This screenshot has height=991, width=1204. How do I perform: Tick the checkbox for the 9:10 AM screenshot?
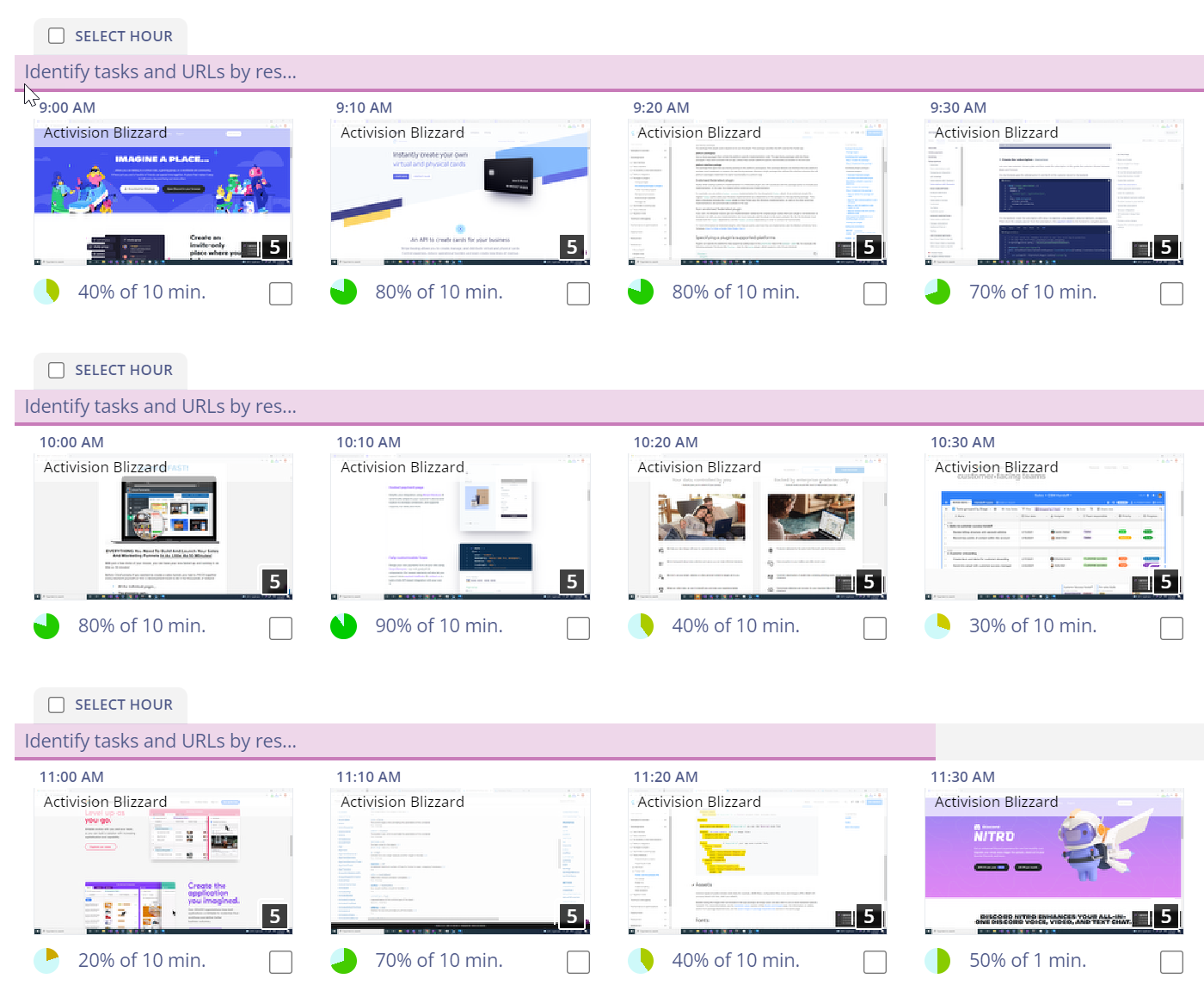578,293
